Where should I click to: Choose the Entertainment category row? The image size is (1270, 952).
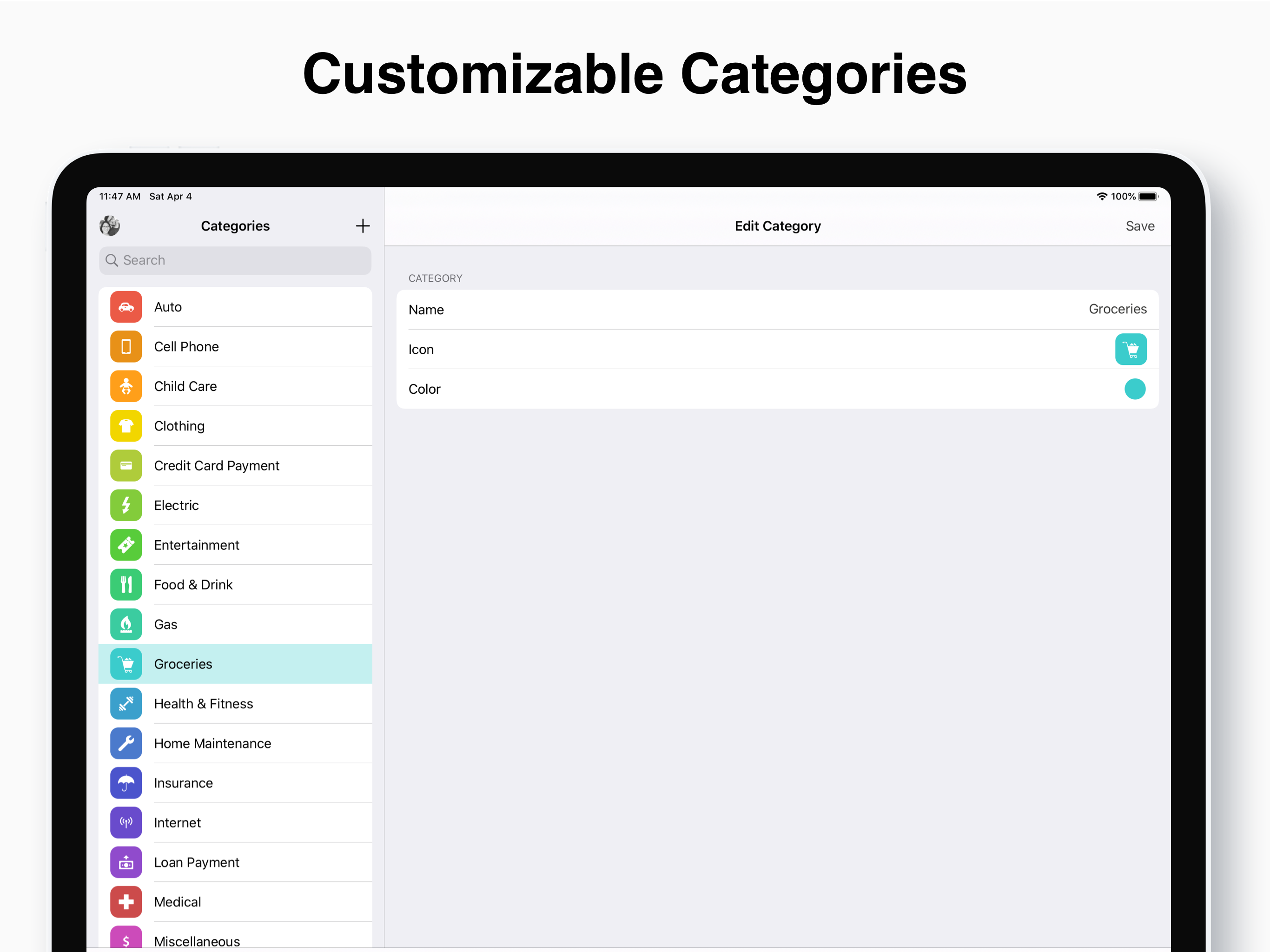pos(196,545)
